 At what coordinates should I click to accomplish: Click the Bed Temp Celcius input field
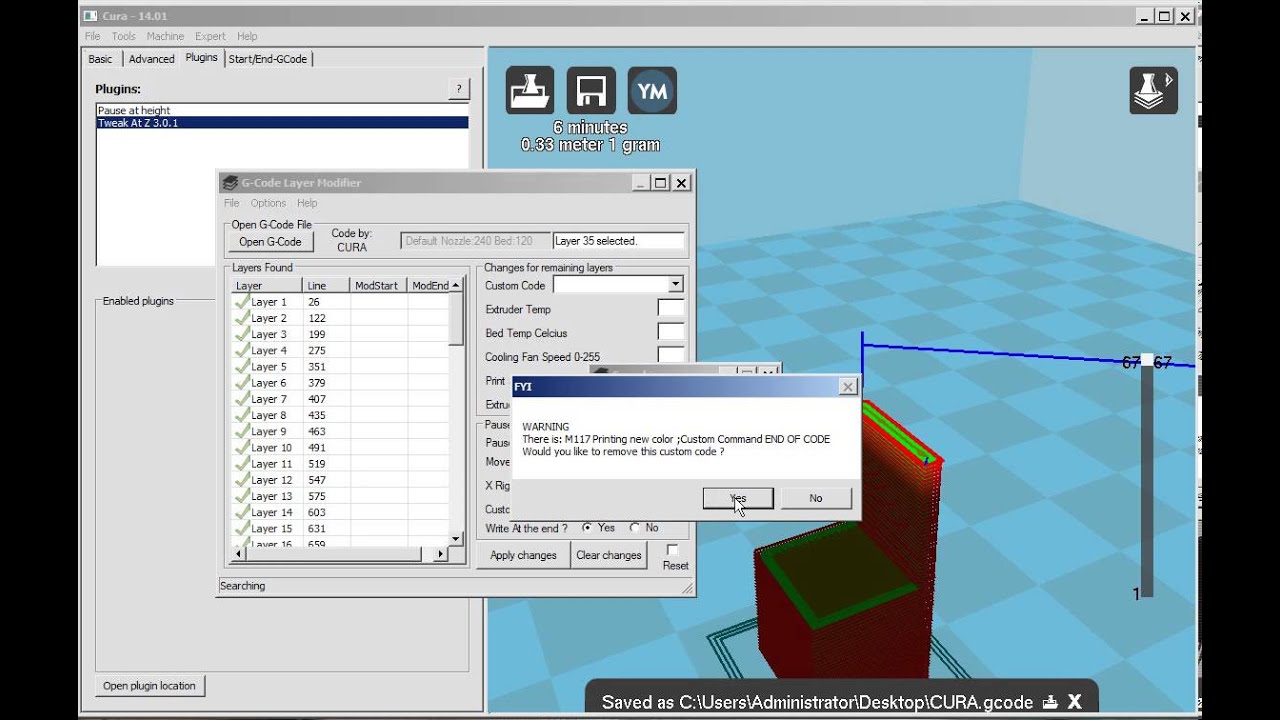coord(670,333)
